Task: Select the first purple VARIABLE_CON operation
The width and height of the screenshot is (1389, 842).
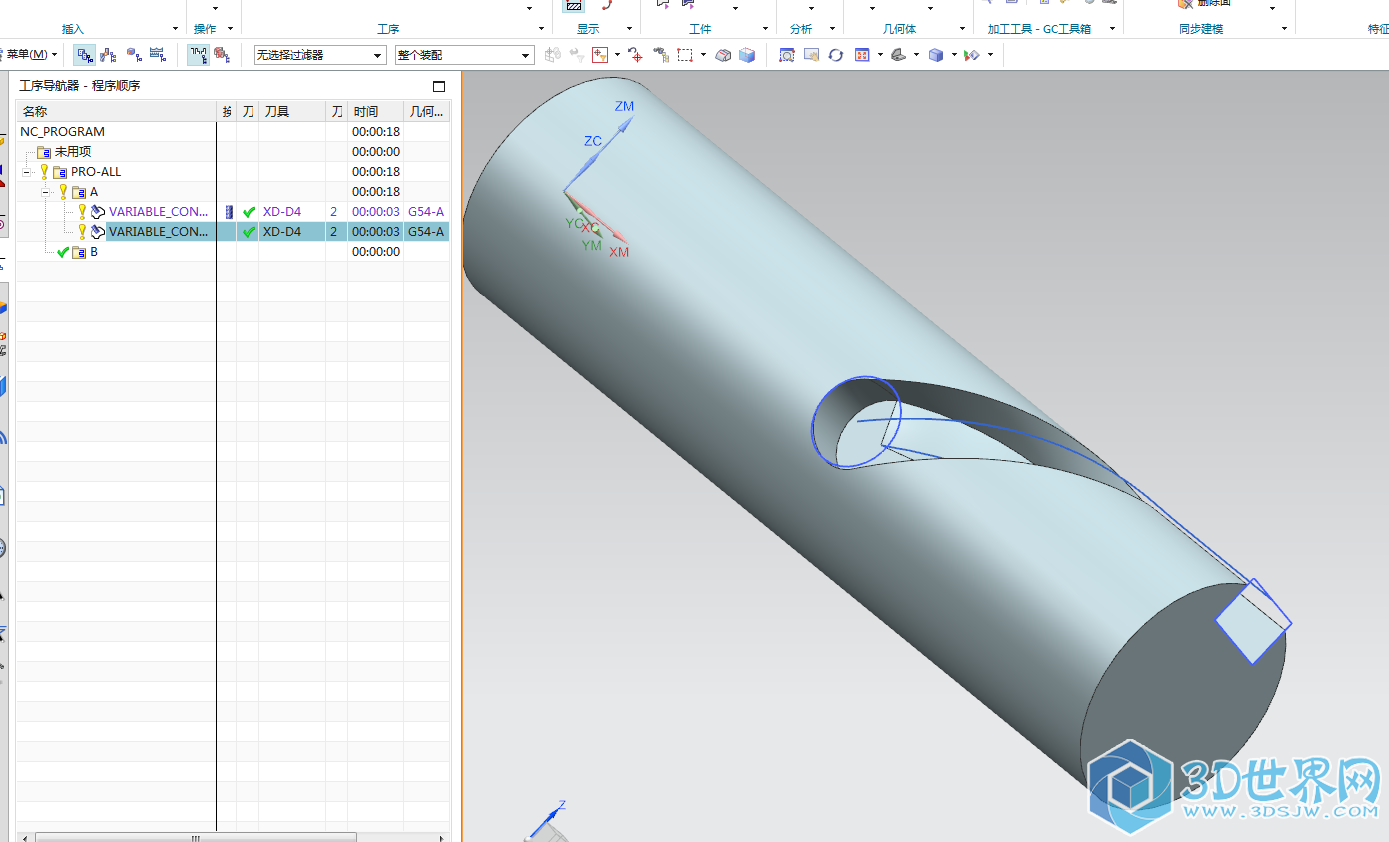Action: (x=158, y=212)
